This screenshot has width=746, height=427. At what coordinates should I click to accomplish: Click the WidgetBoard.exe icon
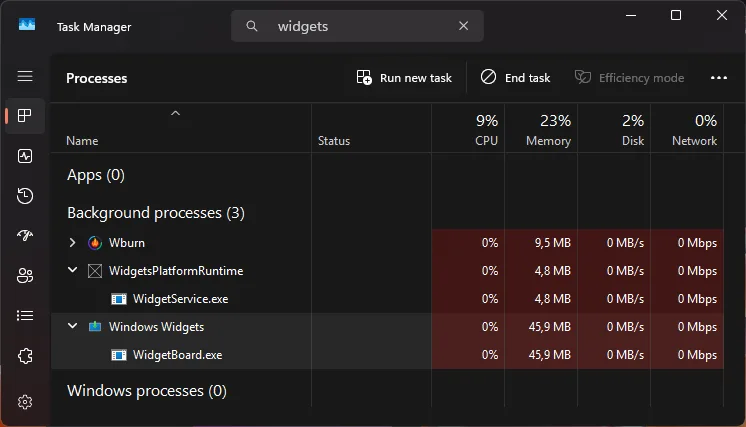118,355
